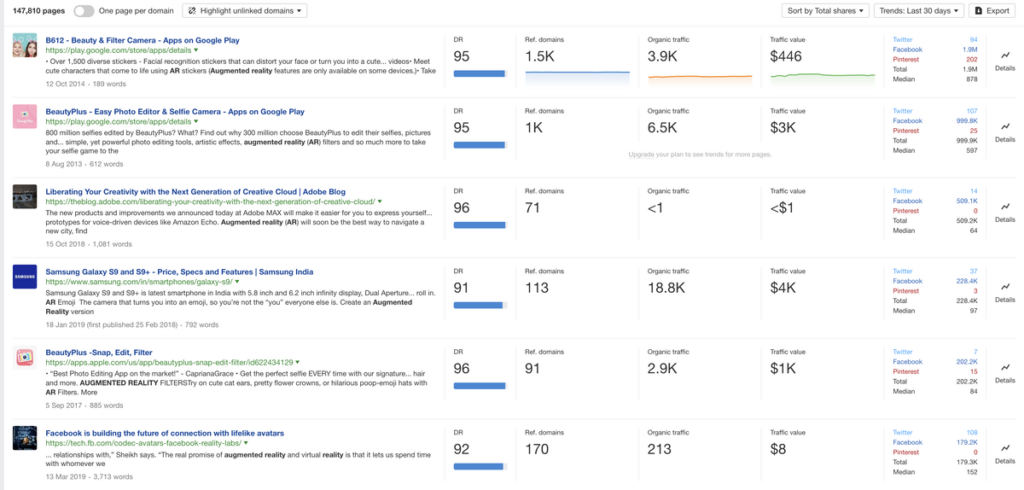1024x490 pixels.
Task: Expand URL dropdown arrow for apps.apple.com beautyplus link
Action: click(297, 362)
